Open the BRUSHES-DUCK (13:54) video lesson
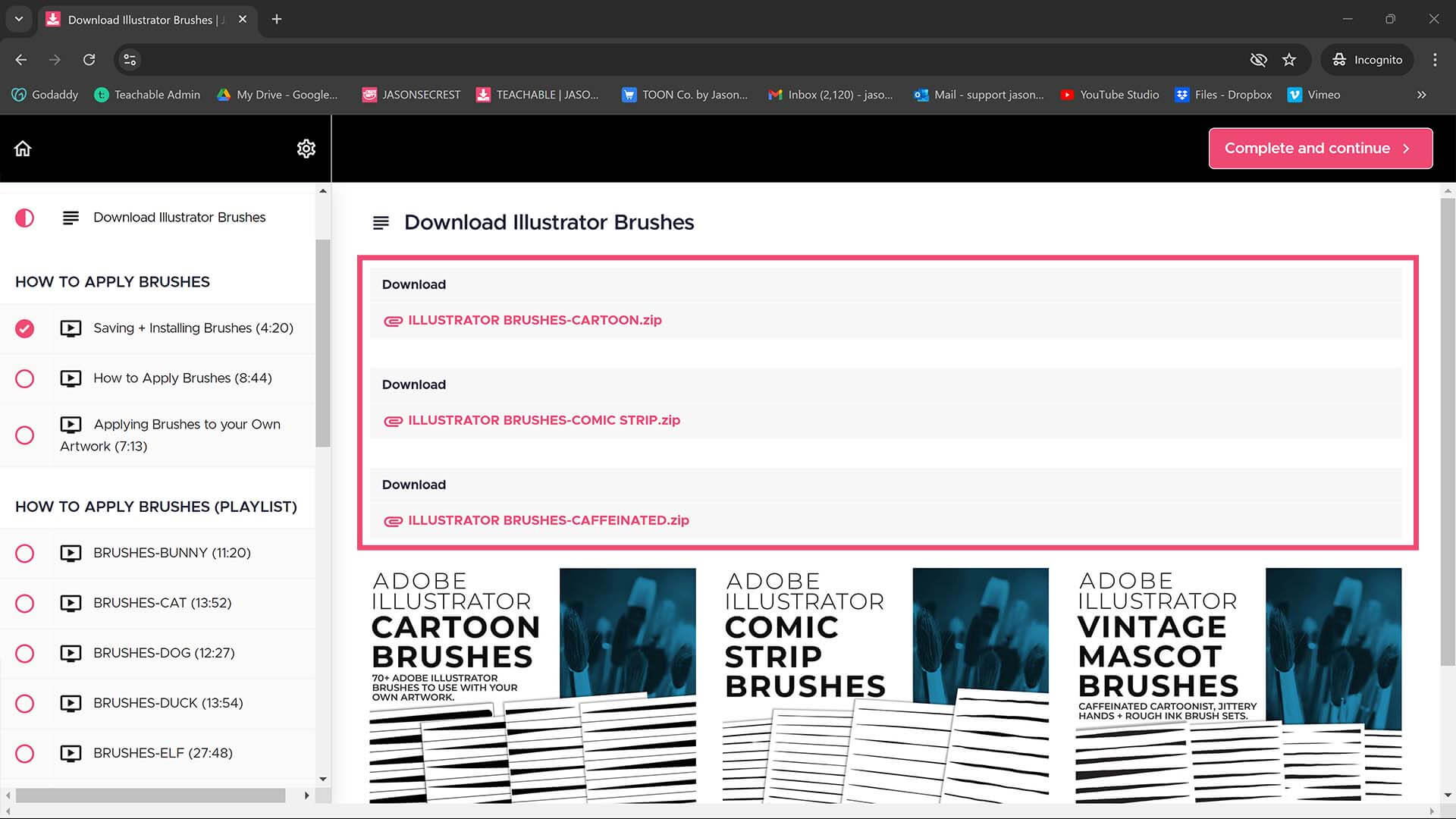The height and width of the screenshot is (819, 1456). [168, 703]
